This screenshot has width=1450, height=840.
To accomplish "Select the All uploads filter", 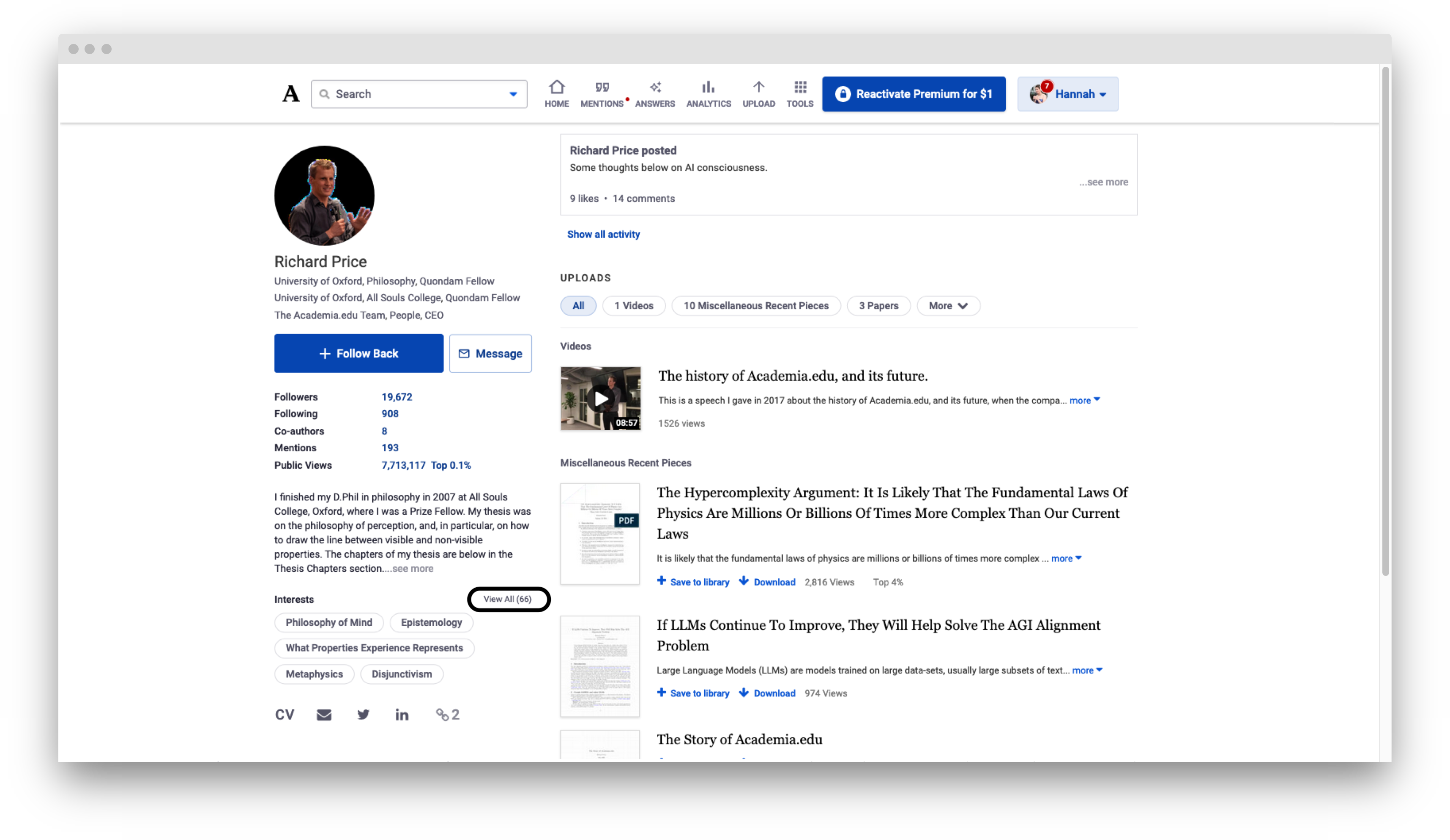I will point(578,306).
